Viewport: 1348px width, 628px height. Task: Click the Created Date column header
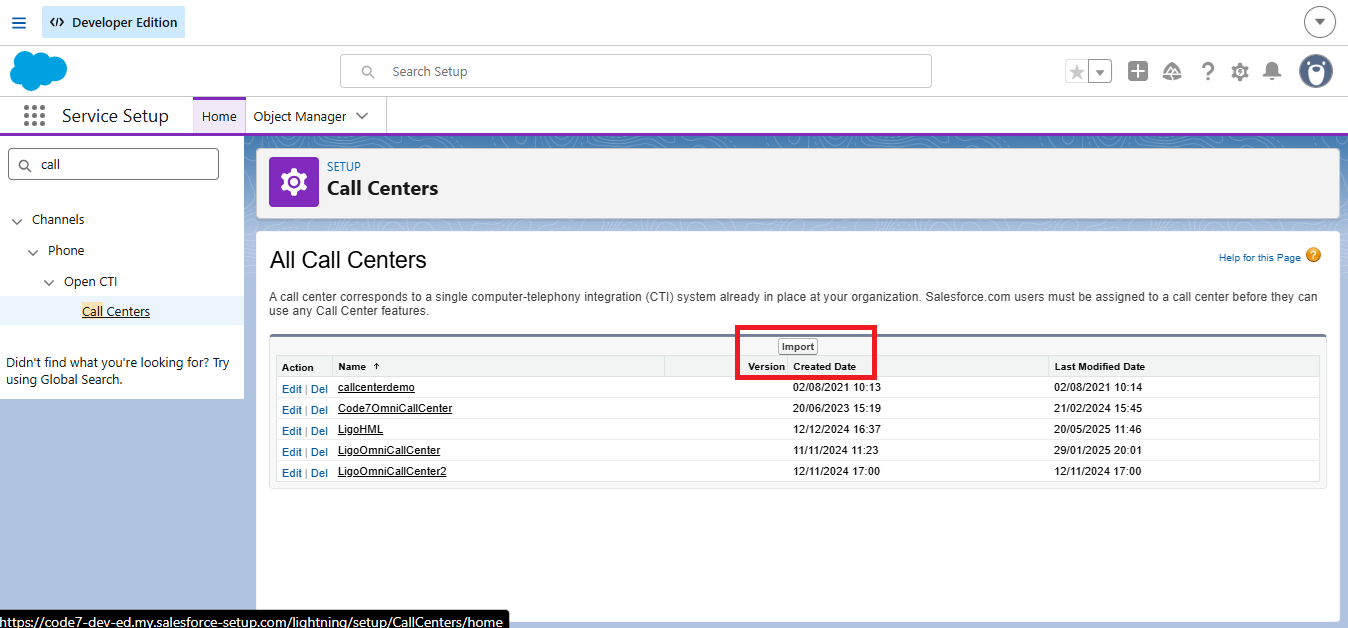[x=824, y=367]
